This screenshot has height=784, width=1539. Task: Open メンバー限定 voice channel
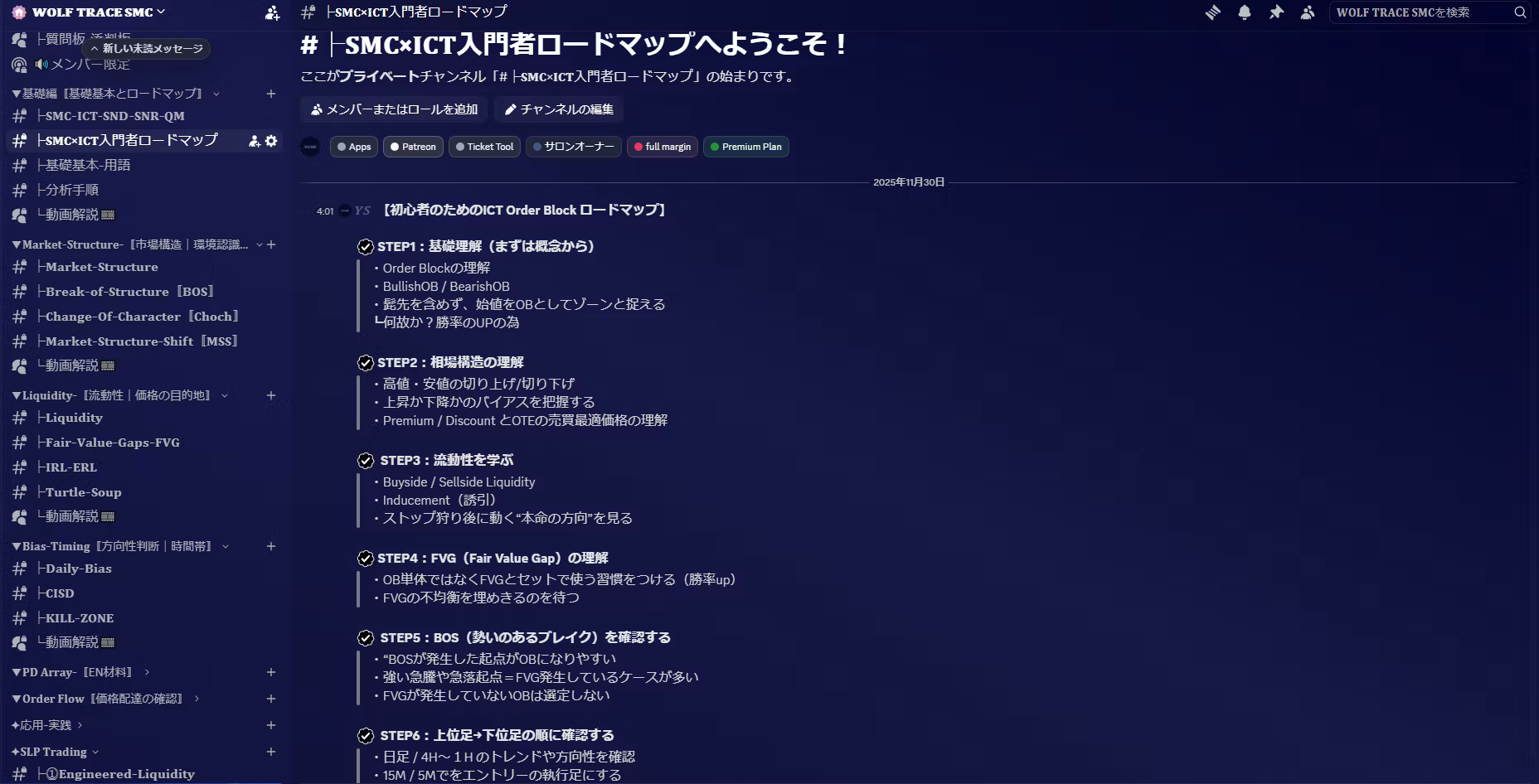(144, 65)
